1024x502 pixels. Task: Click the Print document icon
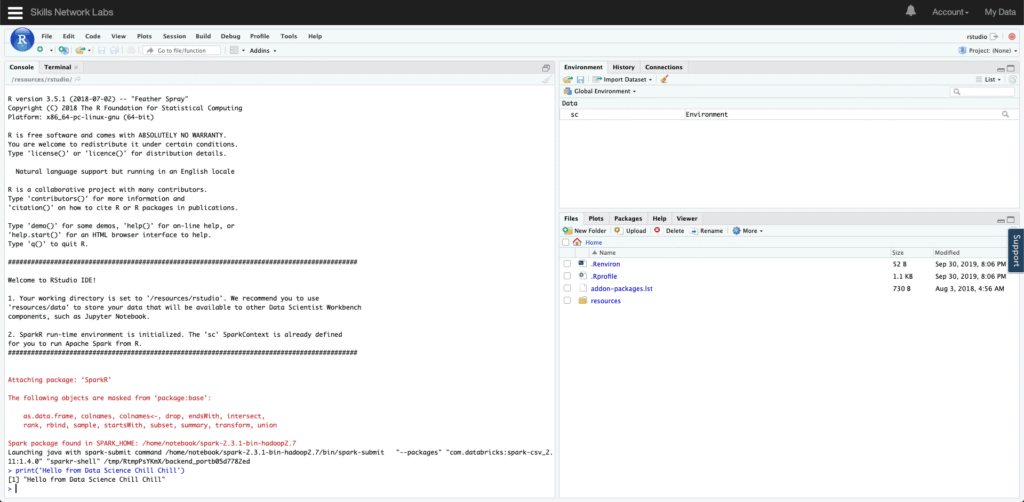click(x=131, y=50)
